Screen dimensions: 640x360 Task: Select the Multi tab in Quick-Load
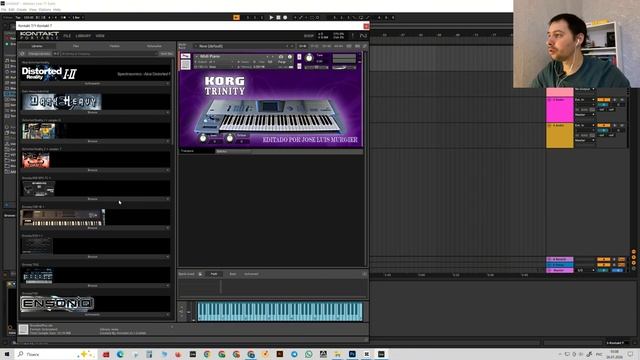[x=214, y=274]
